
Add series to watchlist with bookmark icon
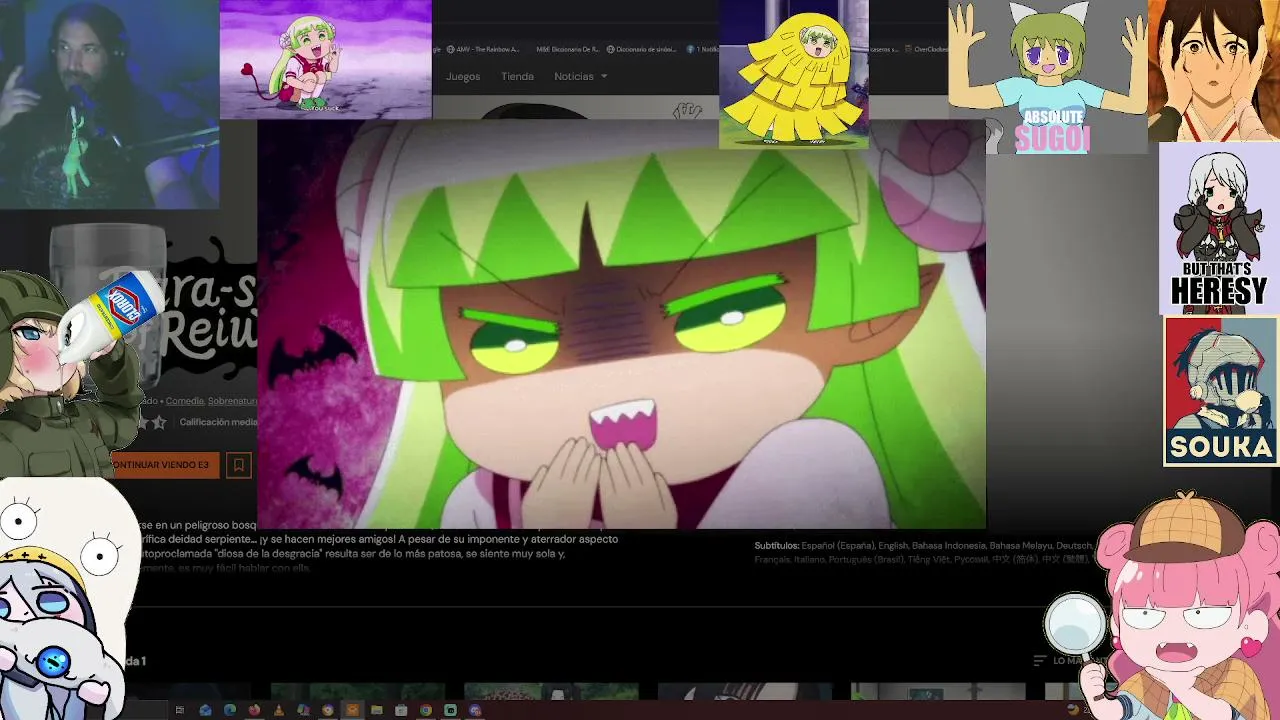tap(238, 465)
